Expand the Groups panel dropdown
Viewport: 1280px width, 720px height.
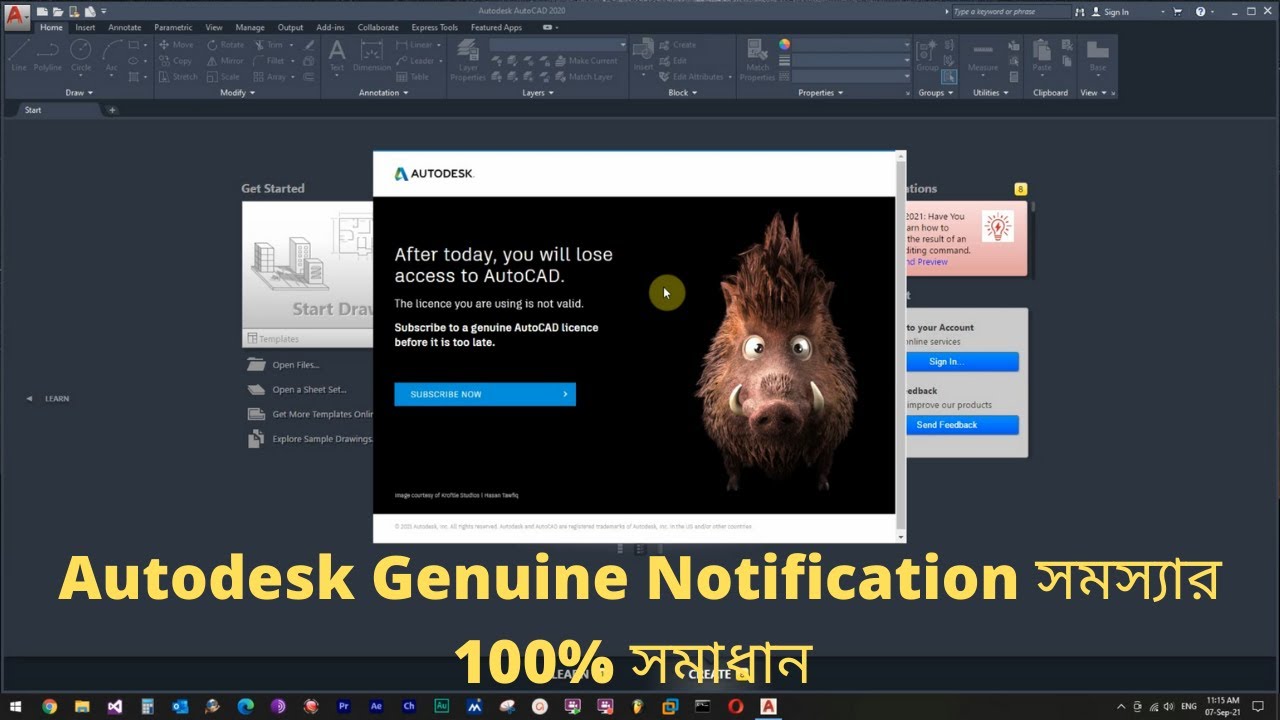point(935,93)
